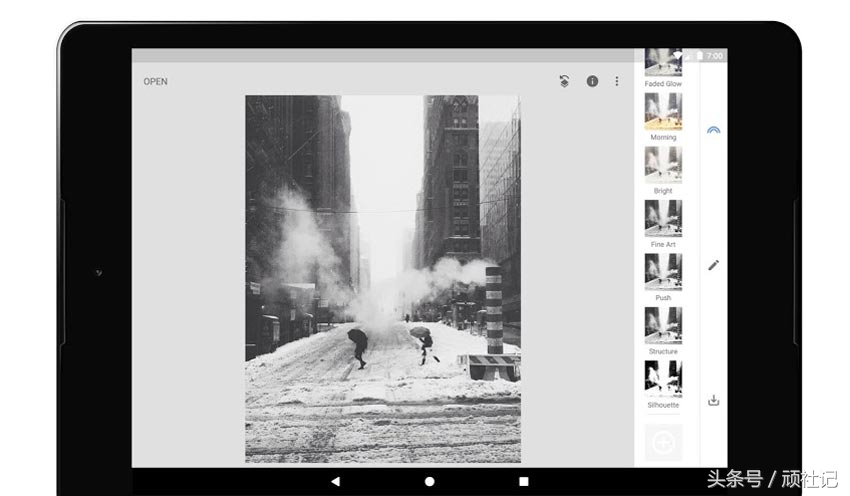Open the three-dot overflow menu
The width and height of the screenshot is (850, 496).
click(617, 81)
